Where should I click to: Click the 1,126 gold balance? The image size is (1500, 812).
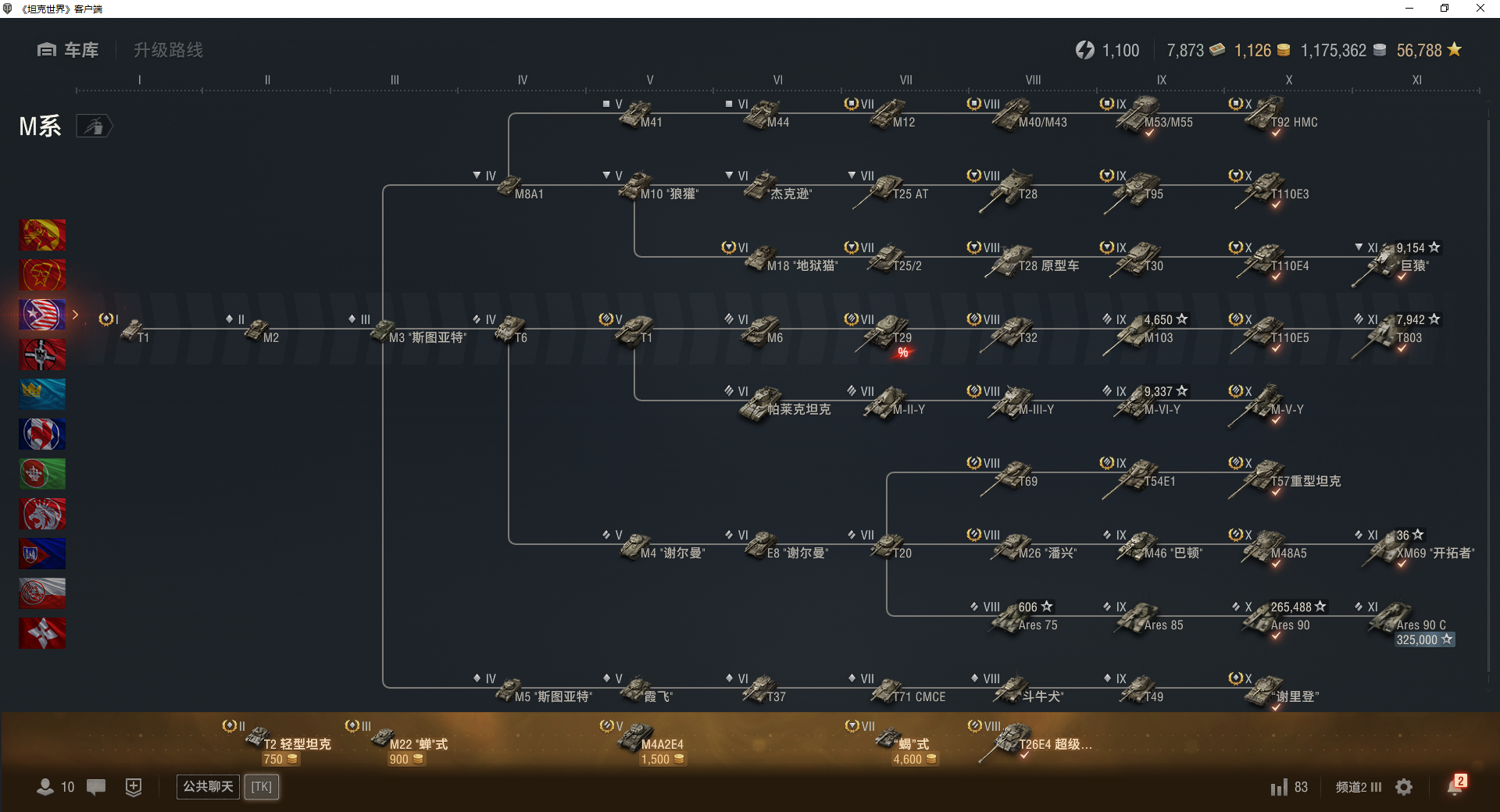point(1262,50)
